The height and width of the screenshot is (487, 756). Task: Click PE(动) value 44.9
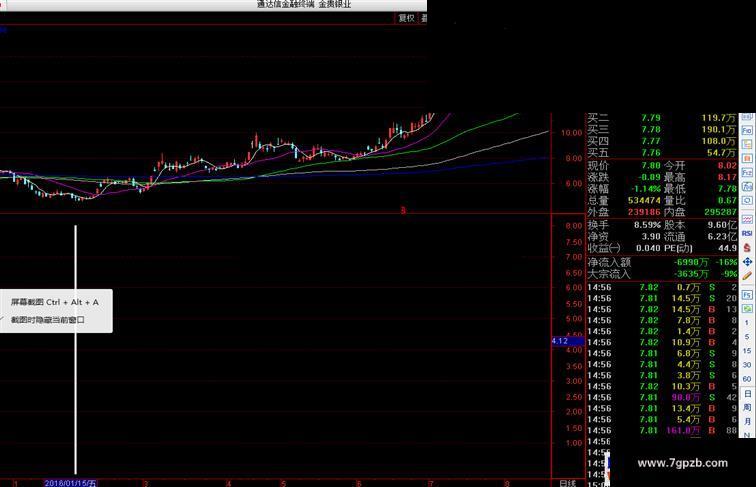(728, 248)
